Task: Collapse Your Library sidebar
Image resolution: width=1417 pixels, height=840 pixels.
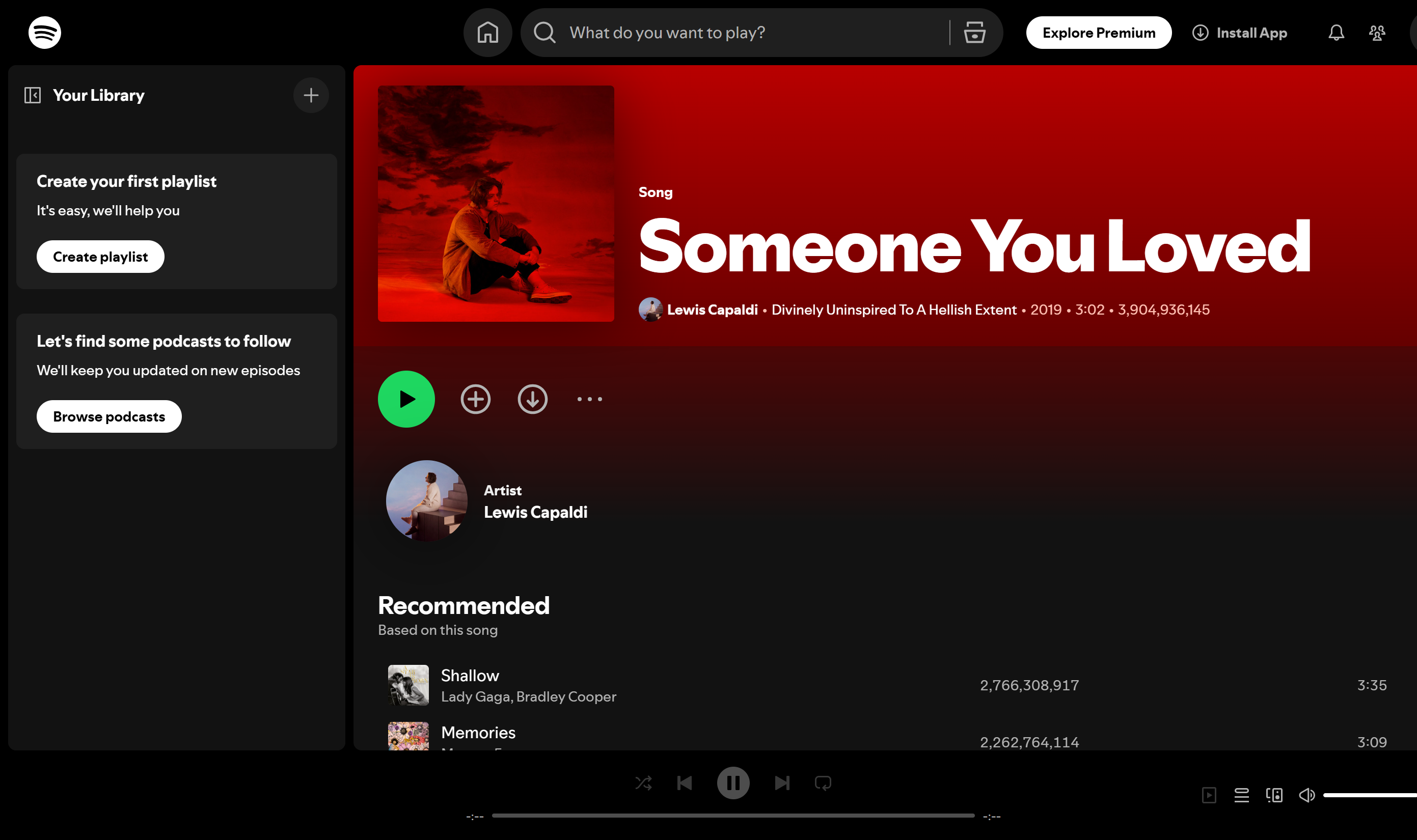Action: pos(32,95)
